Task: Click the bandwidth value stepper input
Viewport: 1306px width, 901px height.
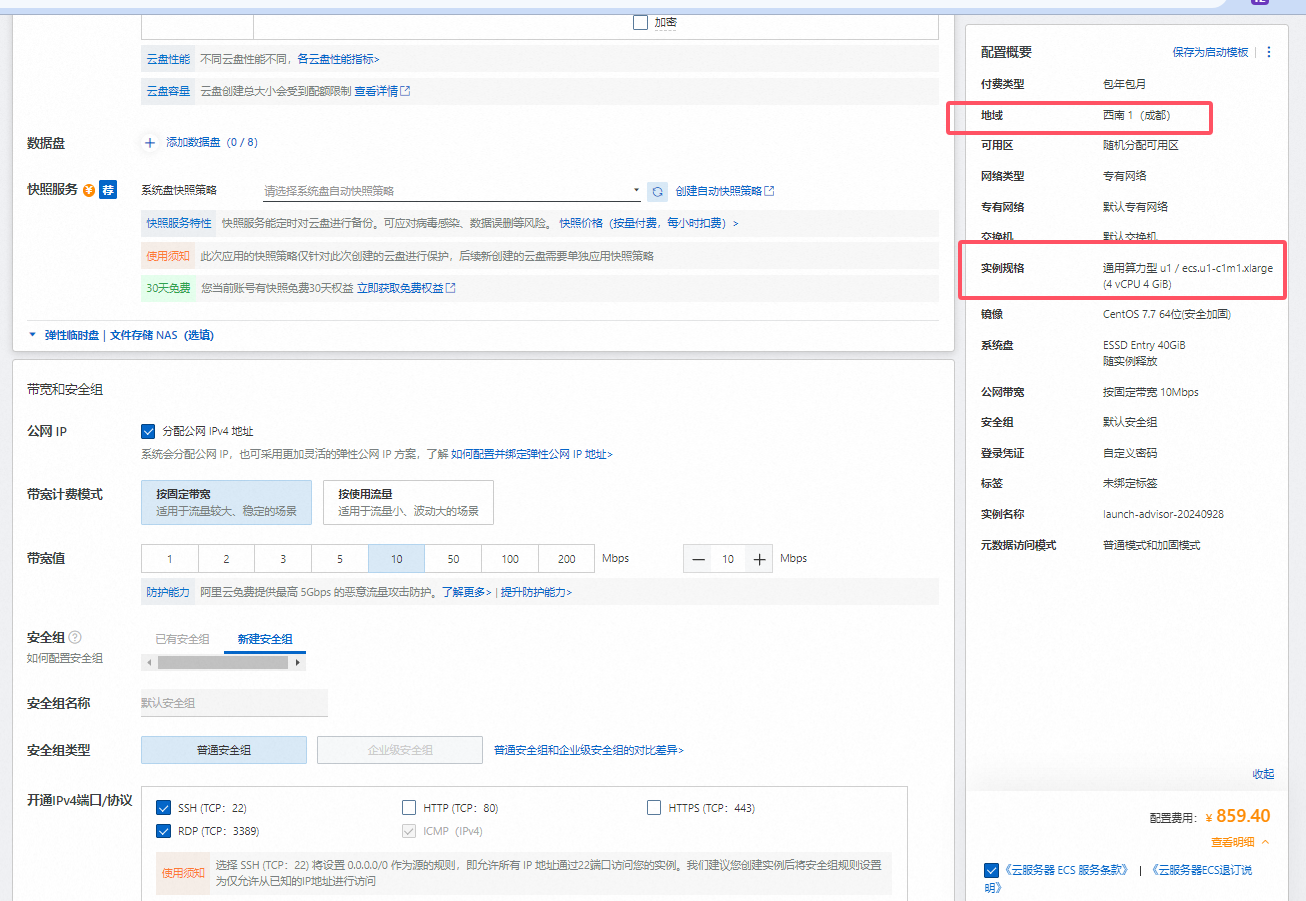Action: click(x=728, y=559)
